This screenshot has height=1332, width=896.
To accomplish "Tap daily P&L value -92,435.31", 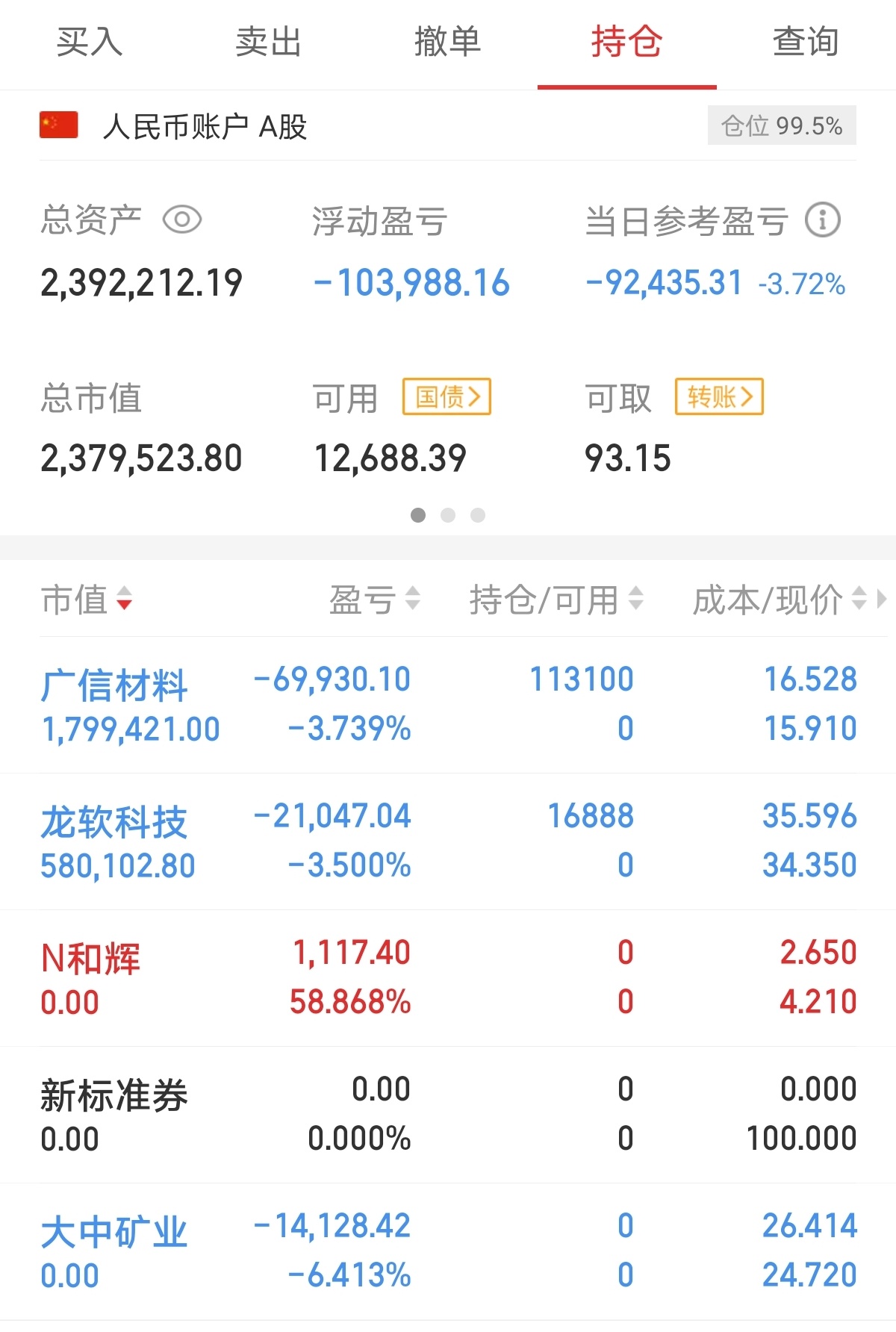I will [x=665, y=284].
